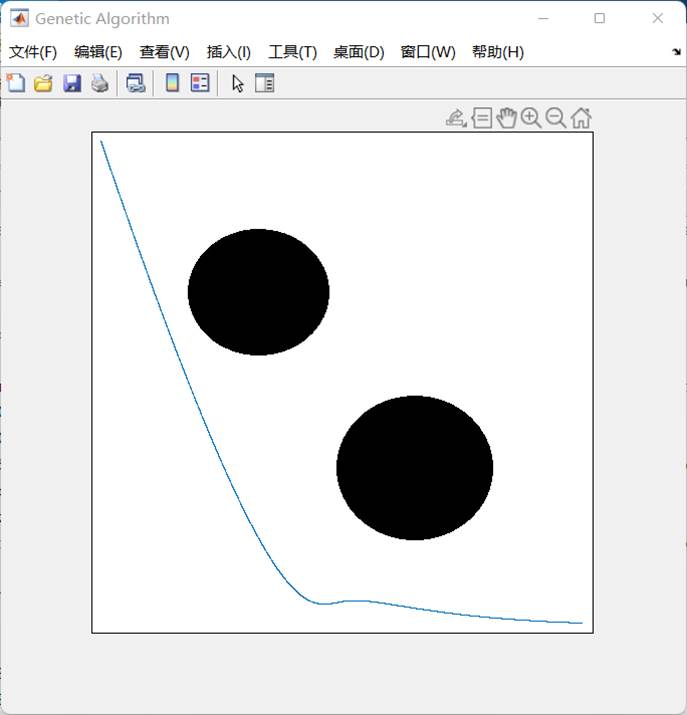Expand the 工具(T) menu
Viewport: 687px width, 715px height.
(x=292, y=52)
